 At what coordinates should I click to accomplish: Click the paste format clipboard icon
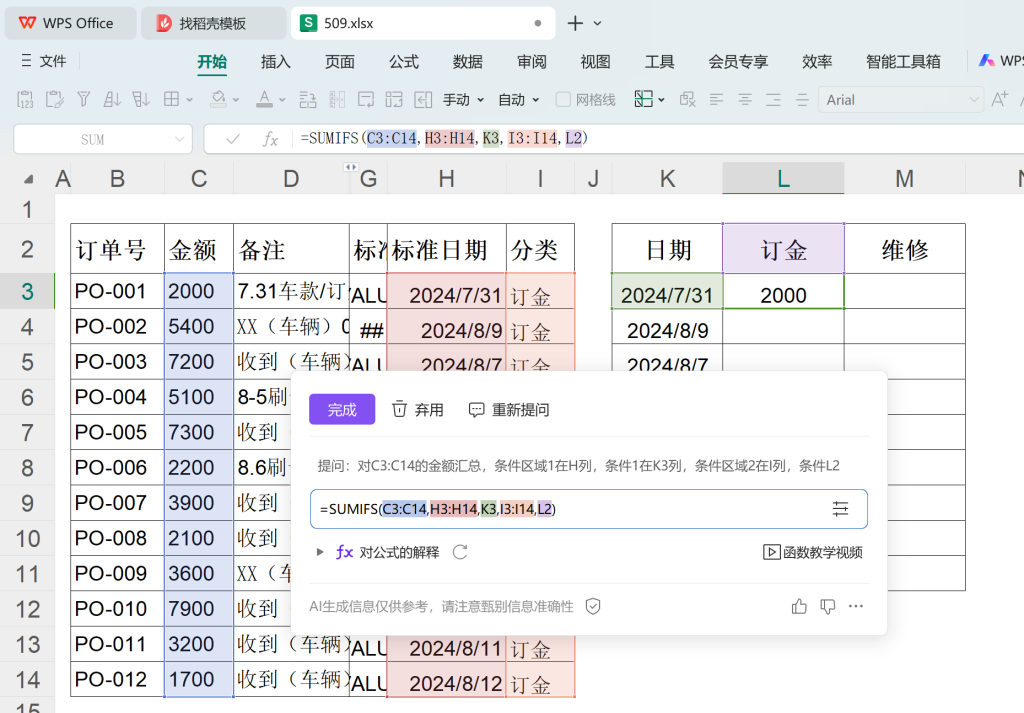point(54,99)
